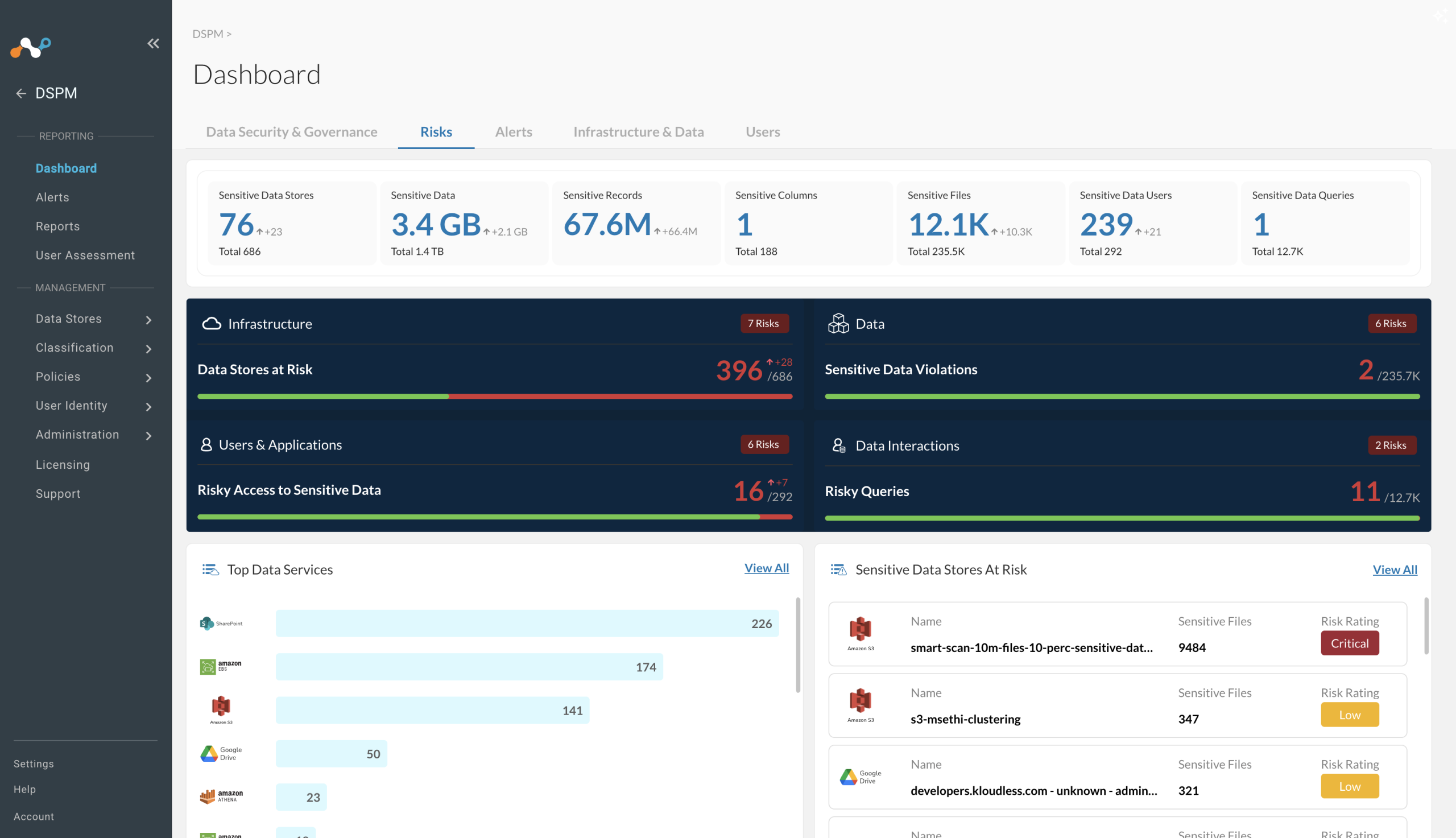Click the Infrastructure cloud icon
This screenshot has height=838, width=1456.
pyautogui.click(x=212, y=324)
